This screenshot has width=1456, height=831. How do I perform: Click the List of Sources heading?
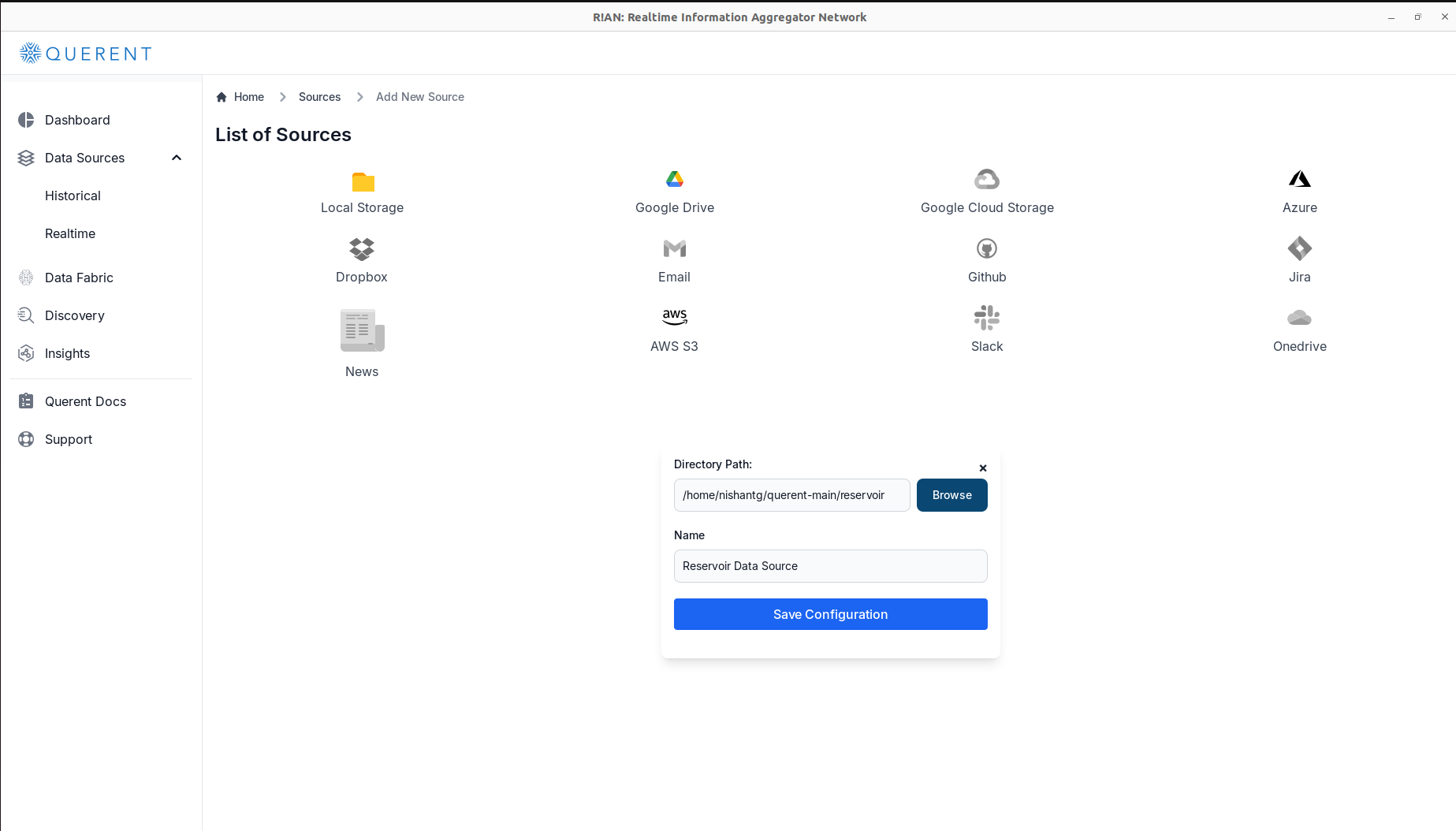click(283, 135)
